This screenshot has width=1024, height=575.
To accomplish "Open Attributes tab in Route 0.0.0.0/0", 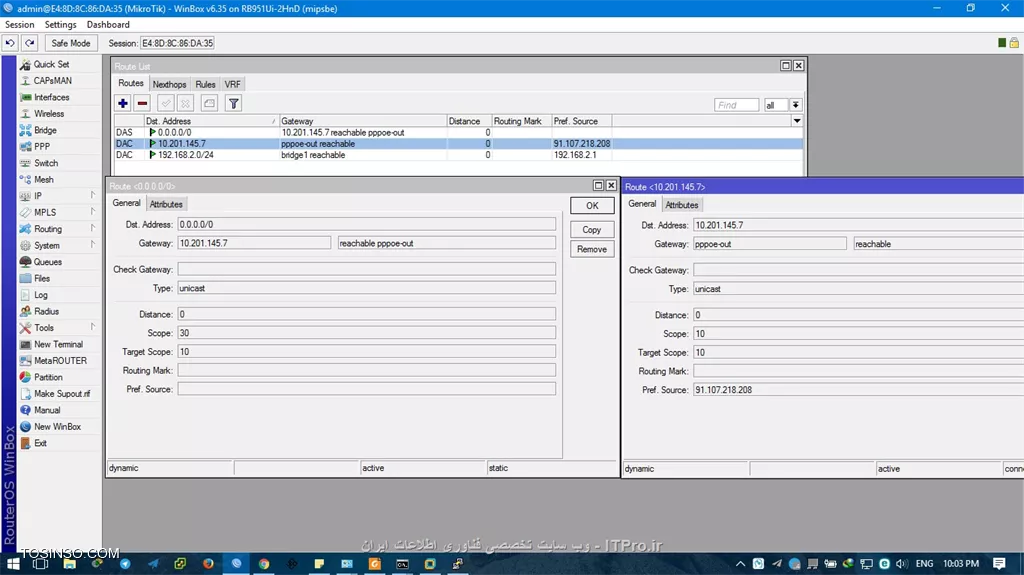I will coord(166,204).
